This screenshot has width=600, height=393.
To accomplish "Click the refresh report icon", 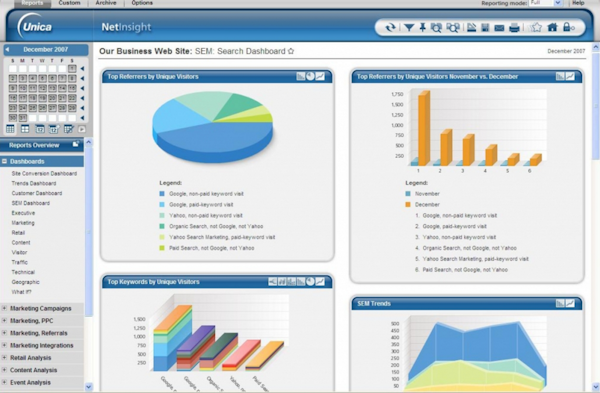I will pyautogui.click(x=390, y=28).
